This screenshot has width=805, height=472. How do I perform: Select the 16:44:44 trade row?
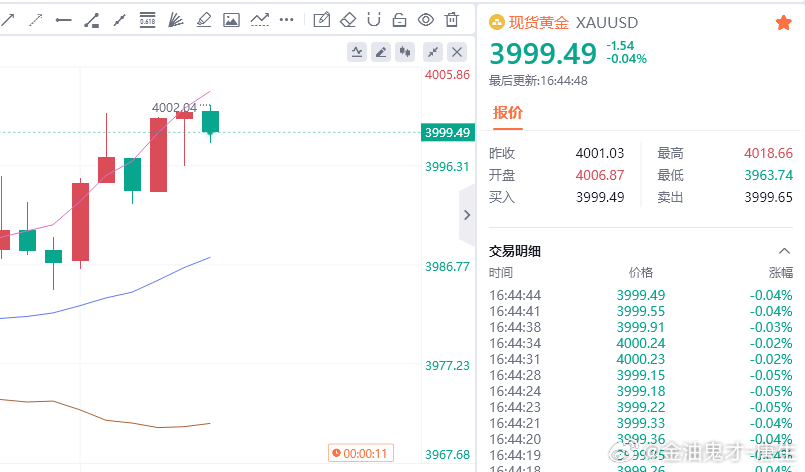pos(641,295)
